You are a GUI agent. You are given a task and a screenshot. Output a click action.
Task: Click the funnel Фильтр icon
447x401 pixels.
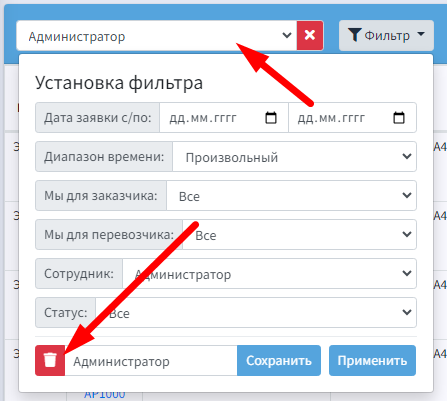click(354, 35)
